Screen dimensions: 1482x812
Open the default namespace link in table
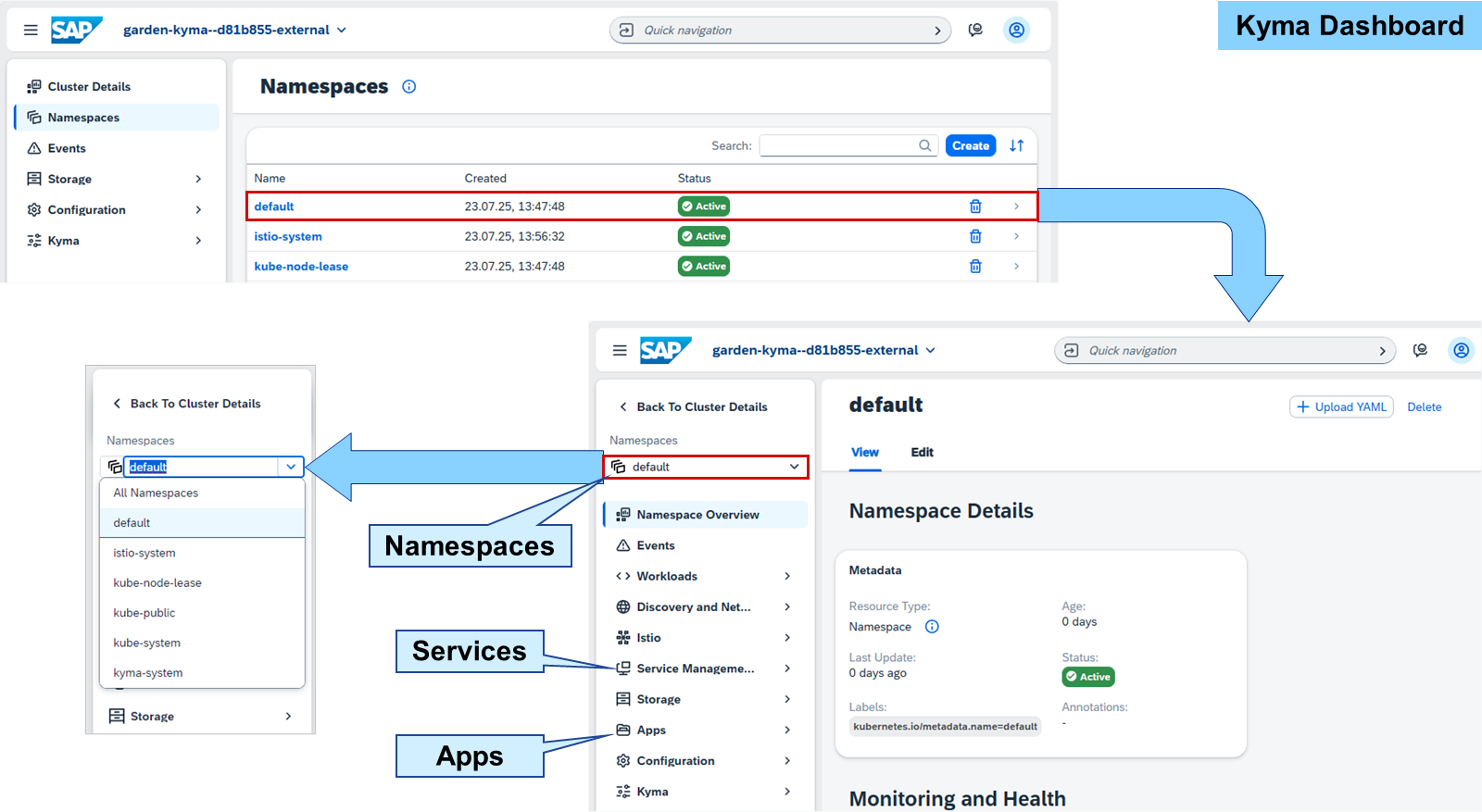tap(274, 206)
